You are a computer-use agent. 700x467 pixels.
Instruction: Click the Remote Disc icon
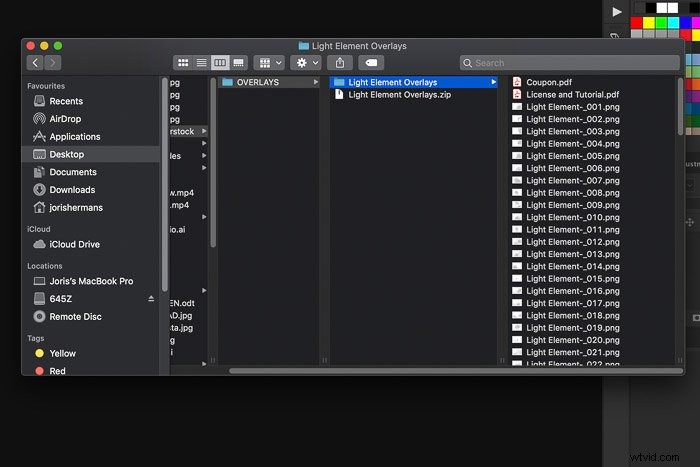39,317
